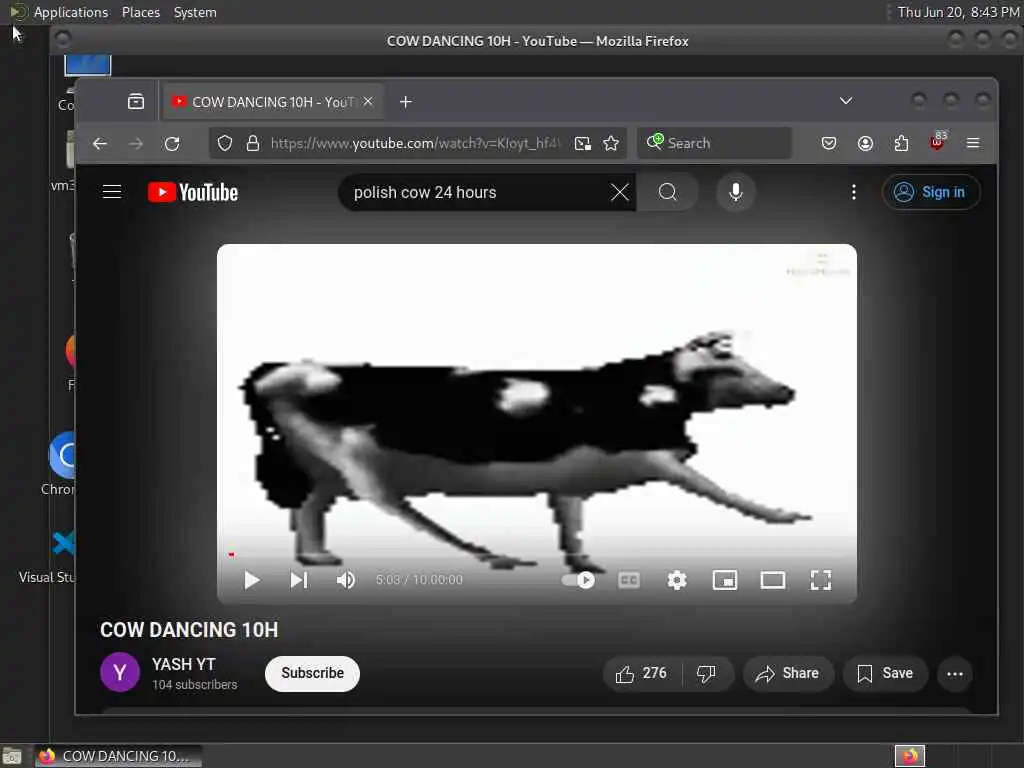This screenshot has width=1024, height=768.
Task: Click the 104 subscribers text
Action: (x=195, y=684)
